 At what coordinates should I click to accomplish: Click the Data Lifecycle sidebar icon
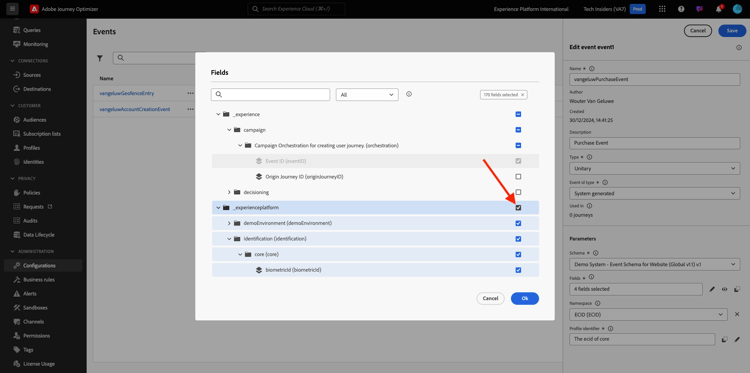coord(17,235)
